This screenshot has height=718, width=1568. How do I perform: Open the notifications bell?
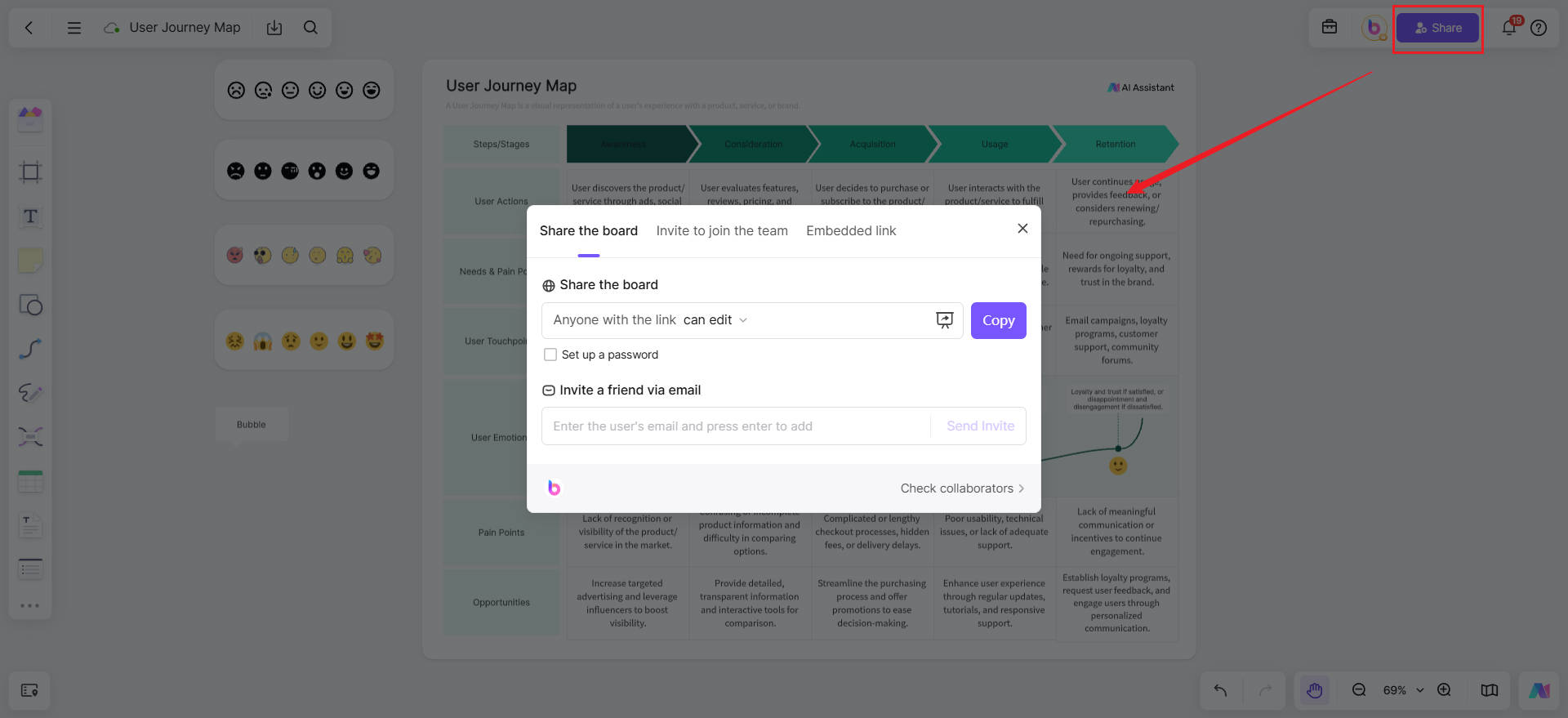click(x=1509, y=28)
